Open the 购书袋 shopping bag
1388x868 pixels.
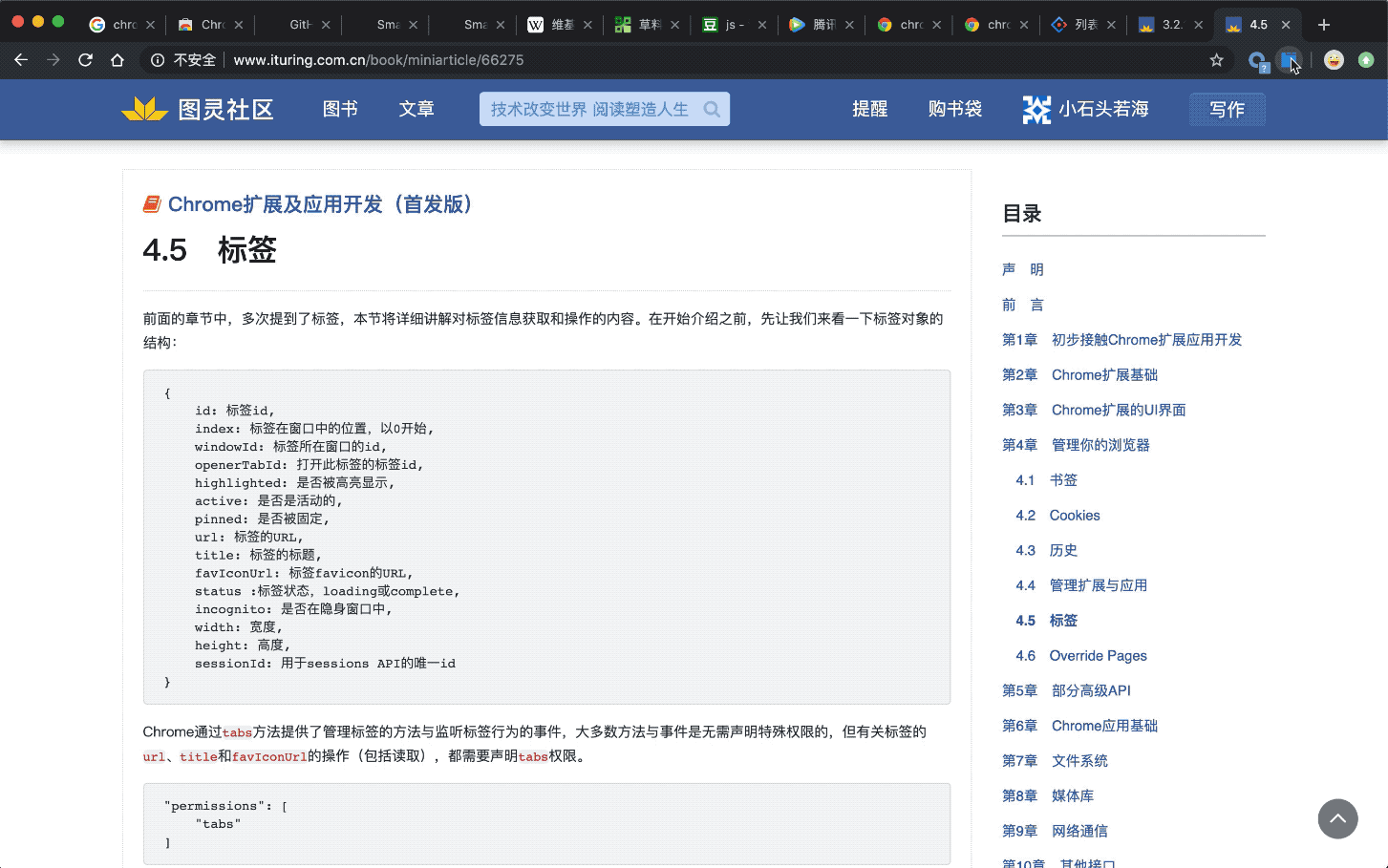pyautogui.click(x=955, y=109)
